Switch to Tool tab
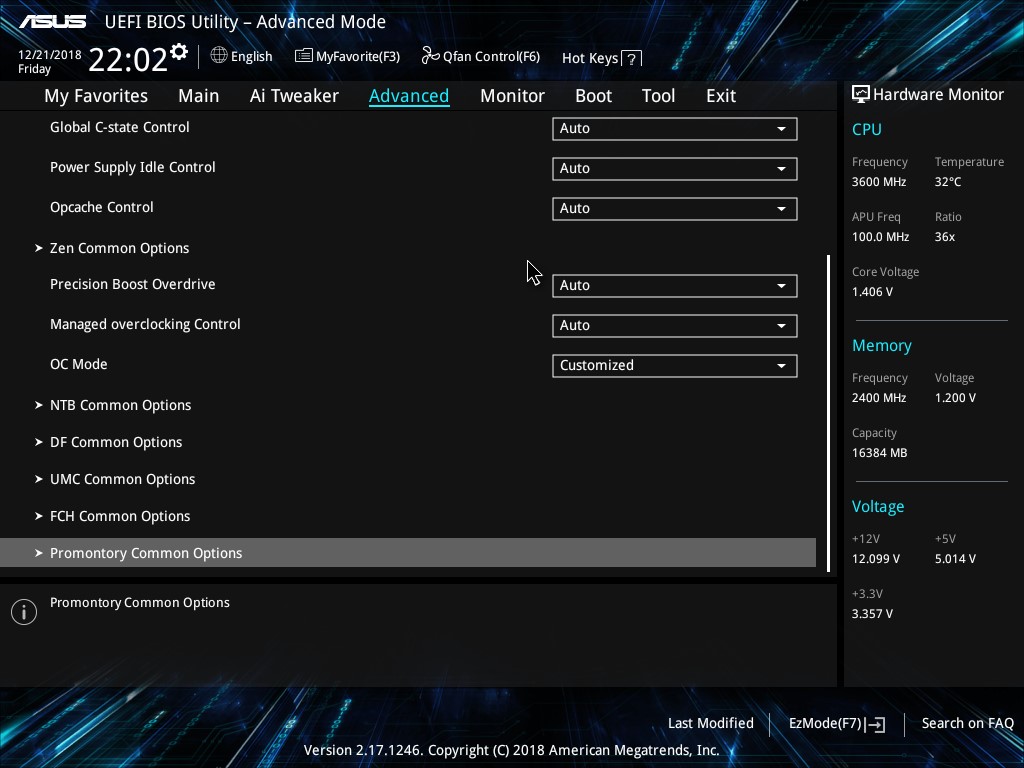This screenshot has height=768, width=1024. (658, 96)
